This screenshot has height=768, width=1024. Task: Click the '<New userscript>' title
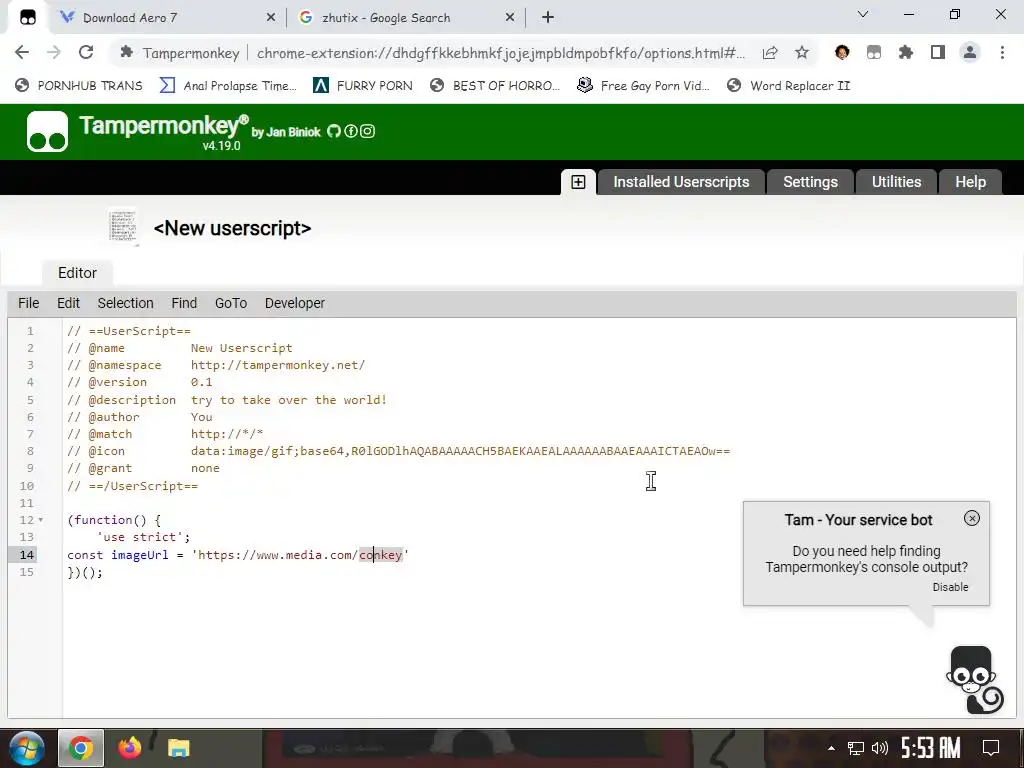(232, 228)
